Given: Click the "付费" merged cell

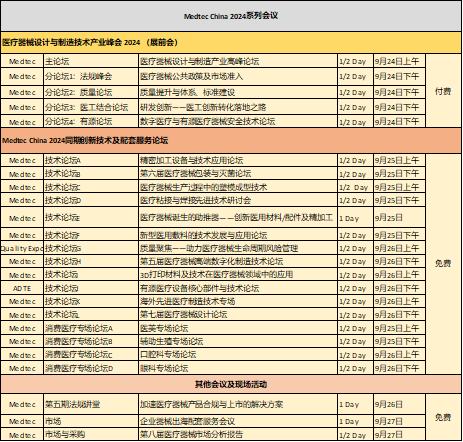Looking at the screenshot, I should 443,91.
